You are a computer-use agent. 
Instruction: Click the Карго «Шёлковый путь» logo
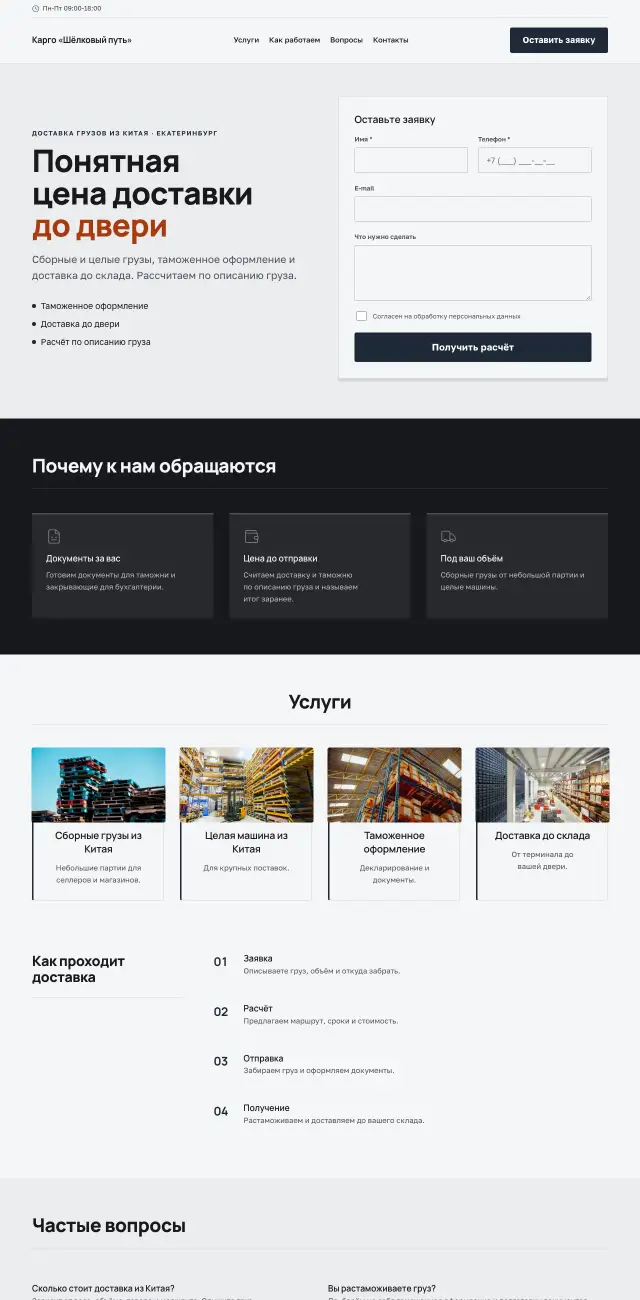pos(82,40)
